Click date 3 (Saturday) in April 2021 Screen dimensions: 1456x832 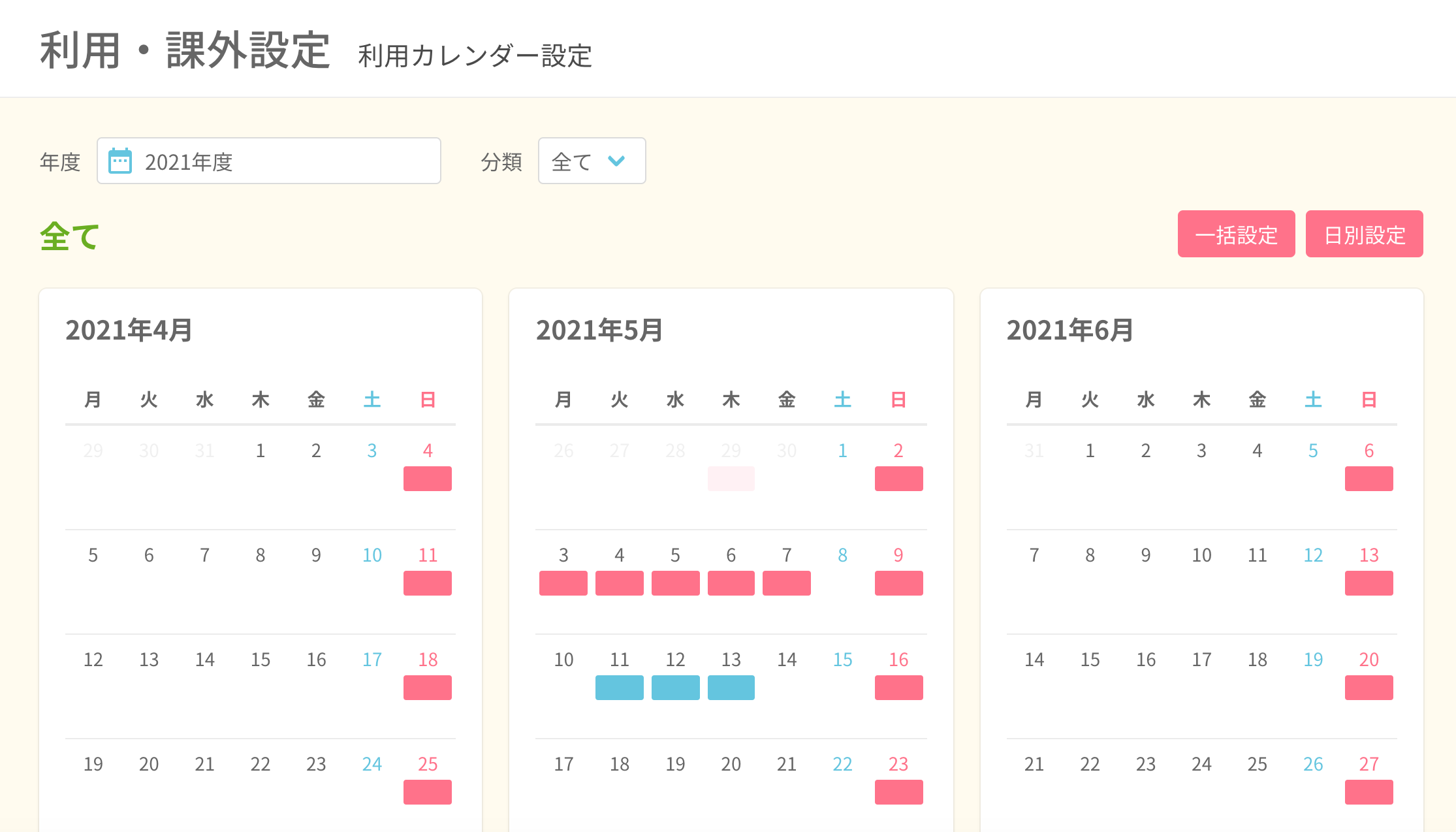[372, 451]
